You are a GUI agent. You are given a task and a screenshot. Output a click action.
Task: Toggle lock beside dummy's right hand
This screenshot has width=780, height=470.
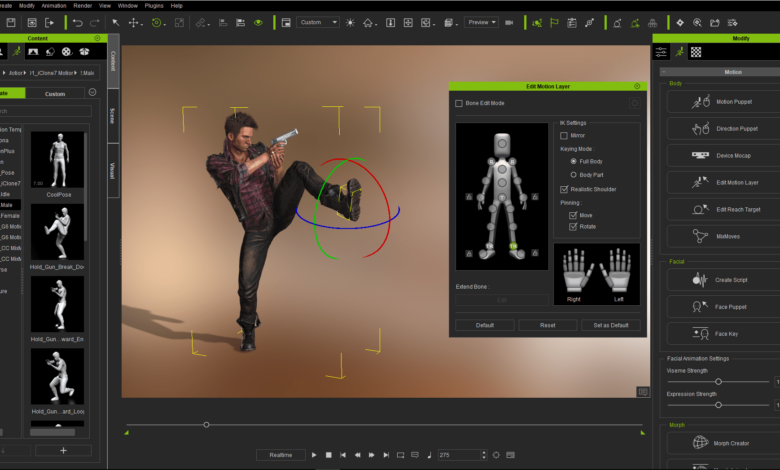[469, 196]
